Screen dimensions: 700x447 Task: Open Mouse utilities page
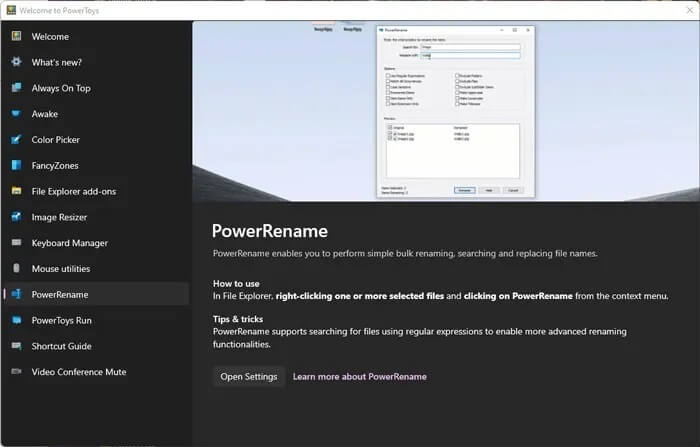tap(95, 269)
